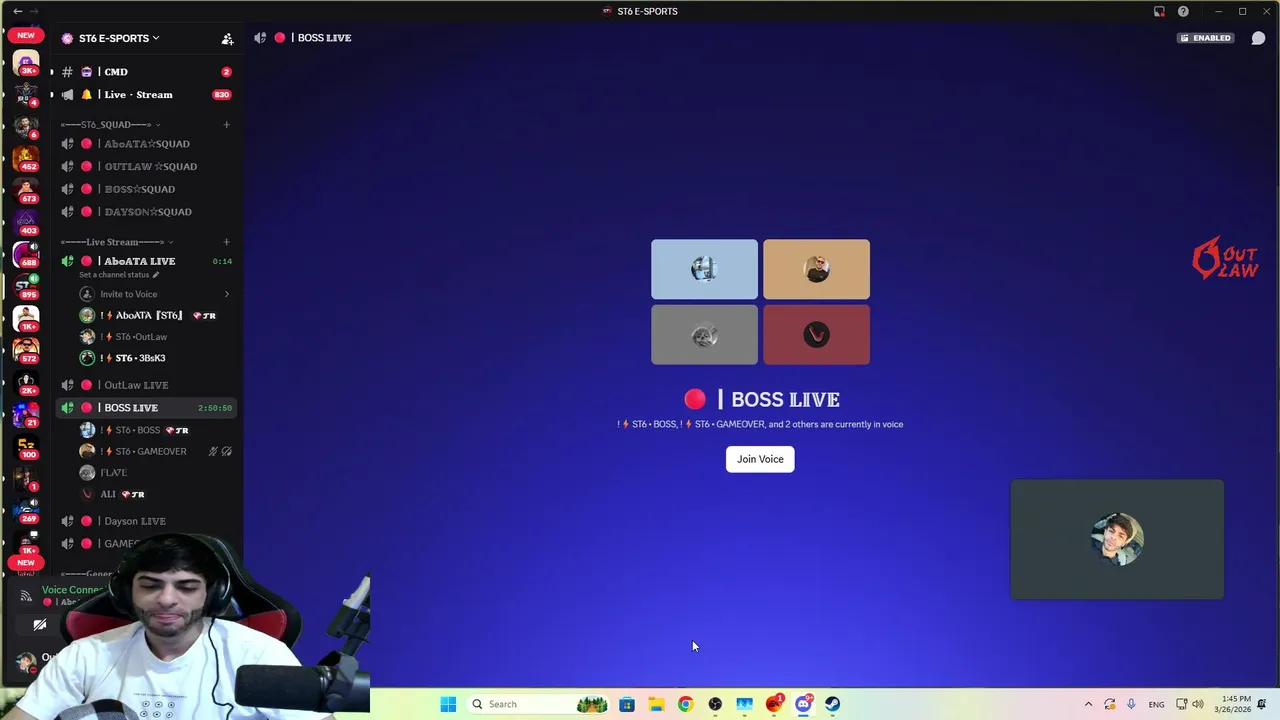Viewport: 1280px width, 720px height.
Task: Click the invite people icon beside server name
Action: pos(227,38)
